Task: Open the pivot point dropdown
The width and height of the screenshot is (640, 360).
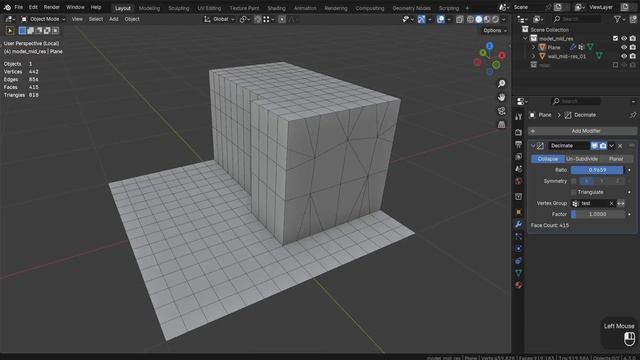Action: tap(245, 19)
